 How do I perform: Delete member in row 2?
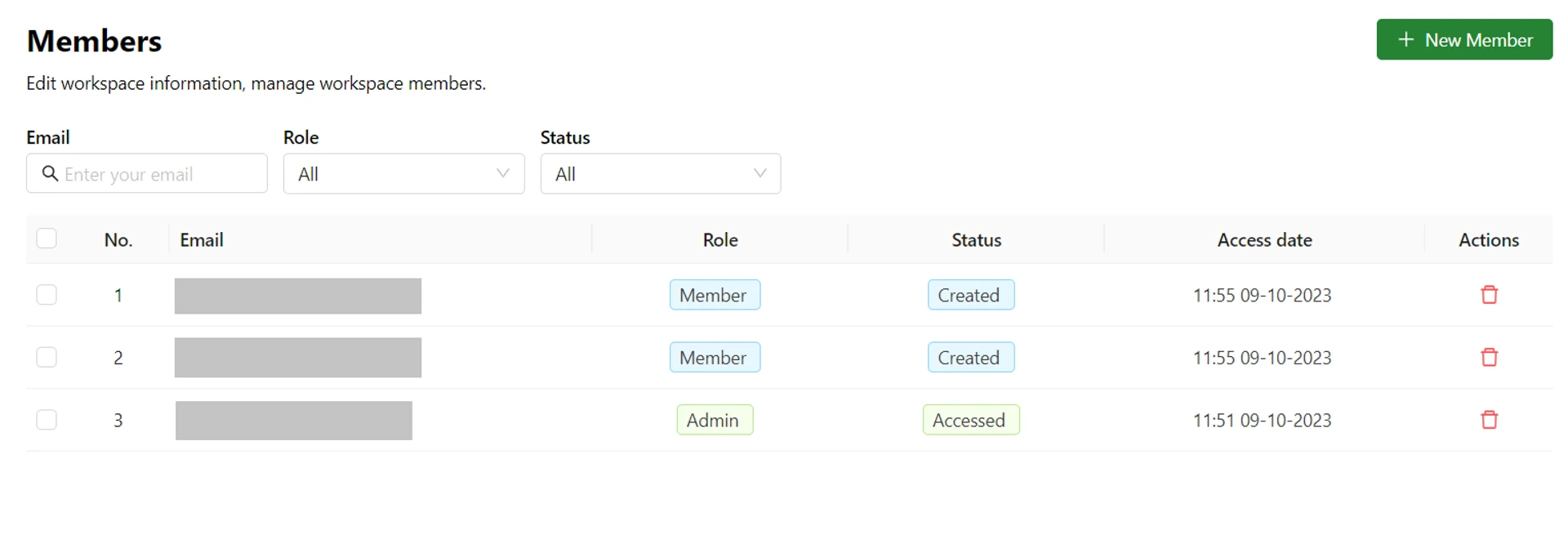(1489, 357)
